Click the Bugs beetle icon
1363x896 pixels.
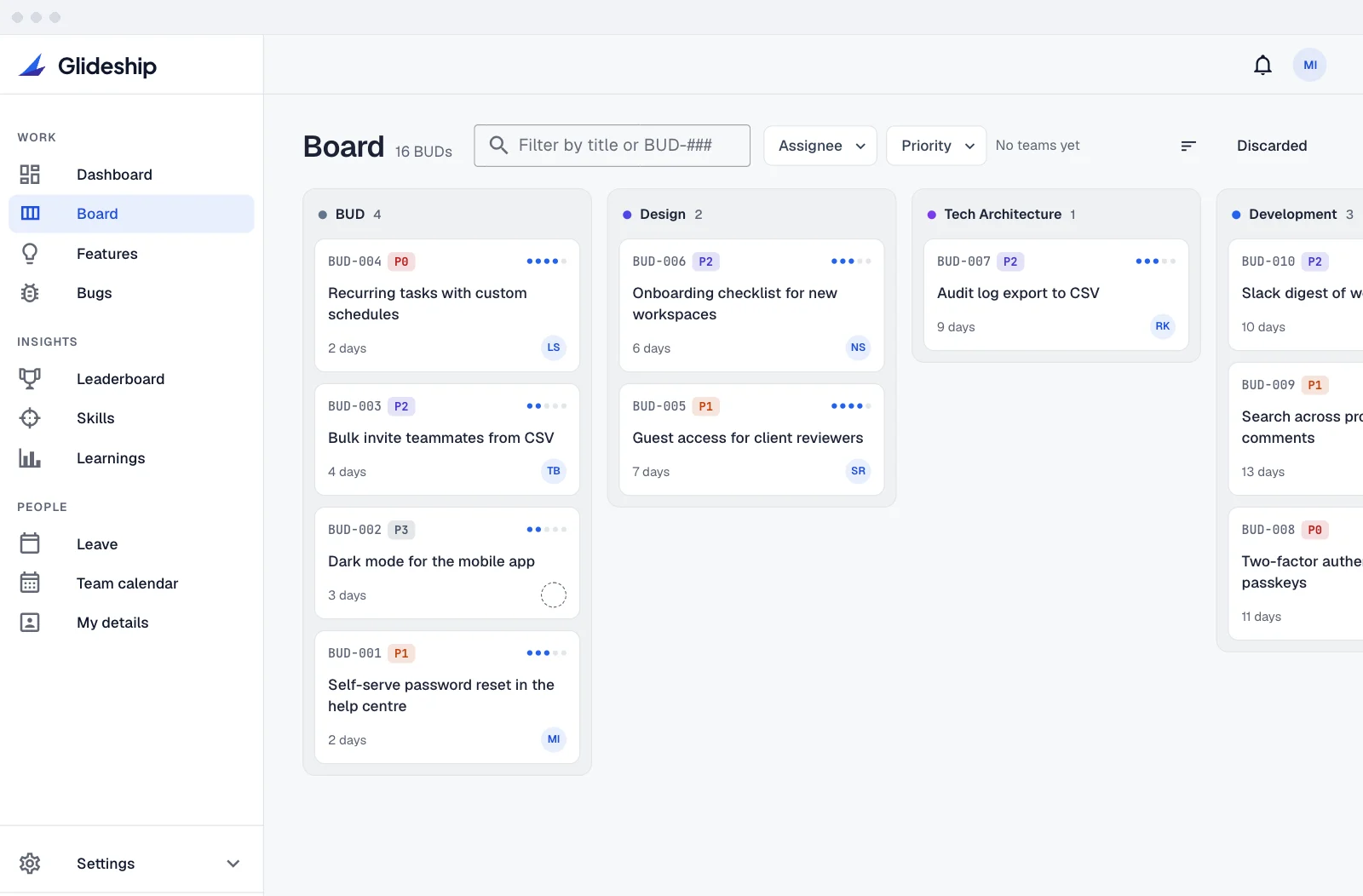30,293
